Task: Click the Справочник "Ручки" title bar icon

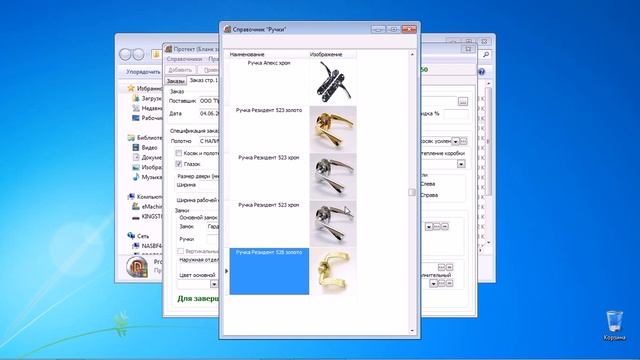Action: click(227, 29)
